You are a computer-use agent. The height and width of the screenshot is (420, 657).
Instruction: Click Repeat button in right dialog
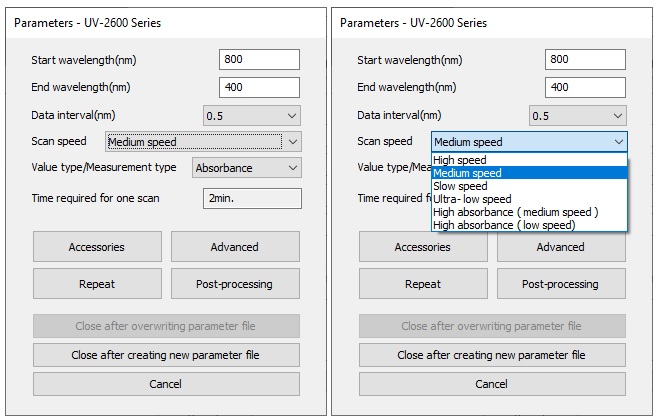pos(423,284)
